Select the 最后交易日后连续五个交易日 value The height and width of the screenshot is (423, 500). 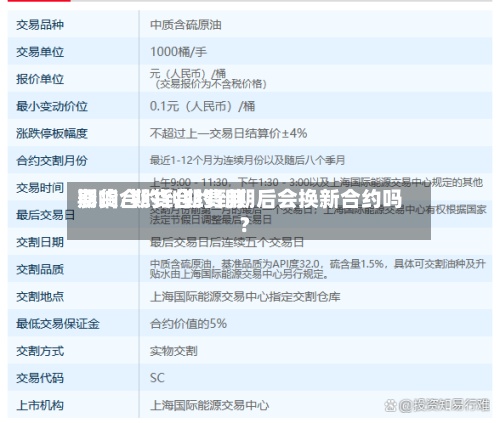coord(227,242)
